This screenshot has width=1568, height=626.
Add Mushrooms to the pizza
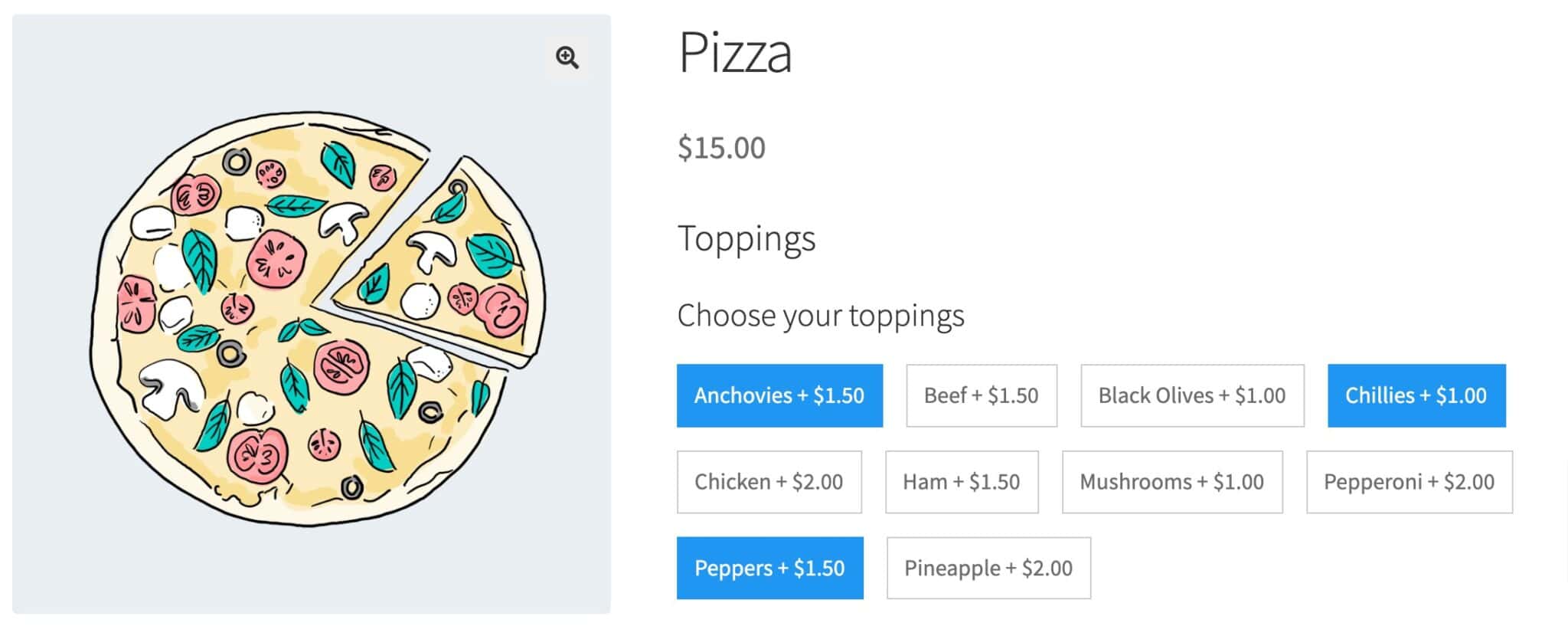1171,482
